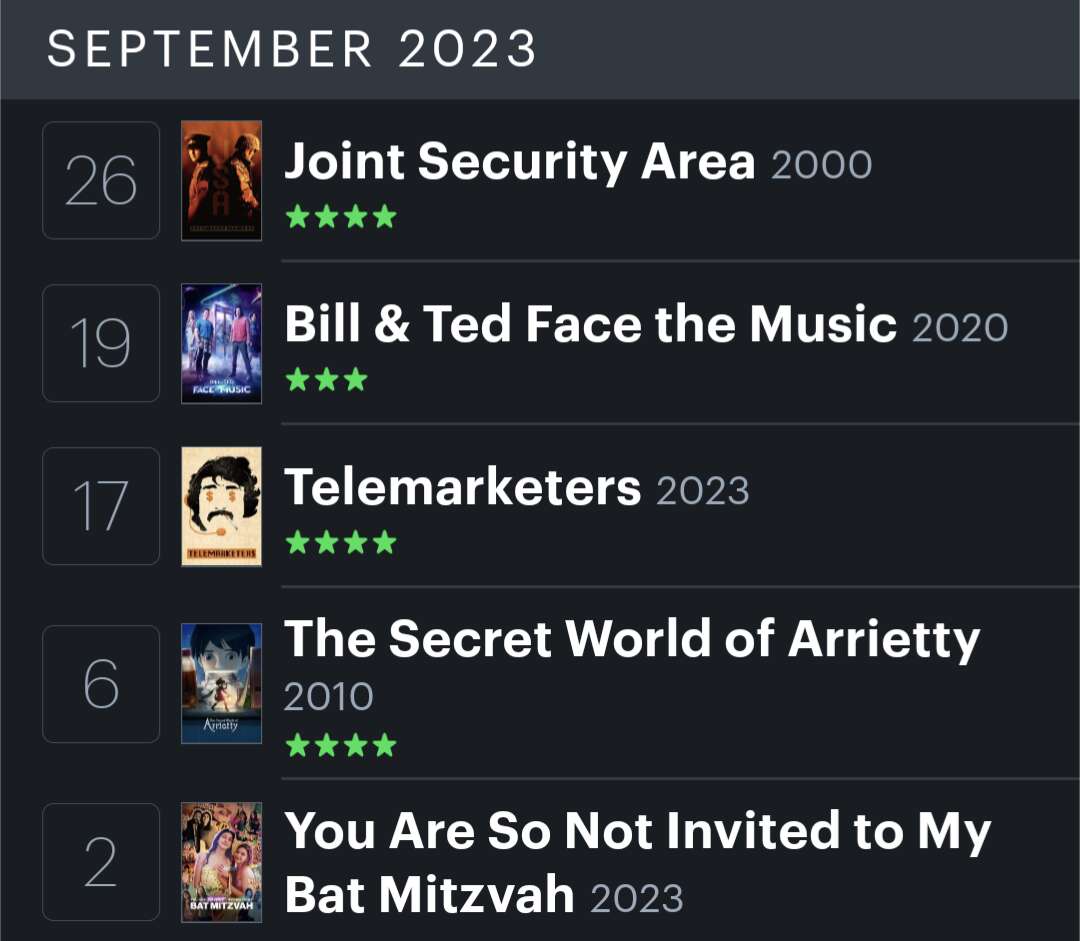
Task: Click the September 2023 month header
Action: point(292,49)
